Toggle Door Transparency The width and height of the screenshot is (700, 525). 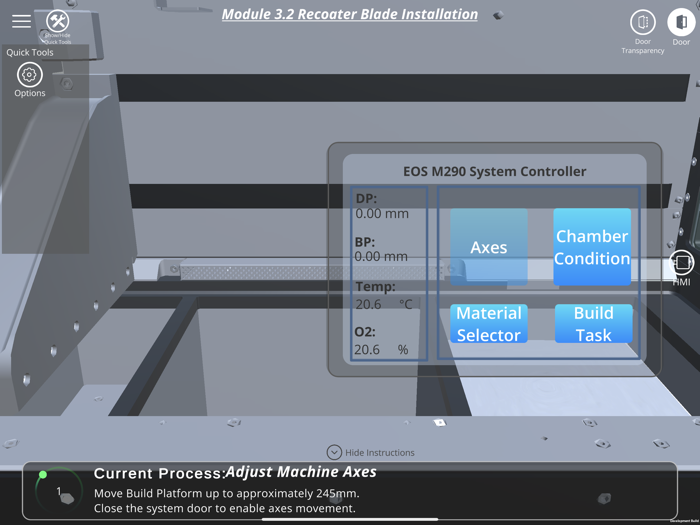pyautogui.click(x=642, y=22)
